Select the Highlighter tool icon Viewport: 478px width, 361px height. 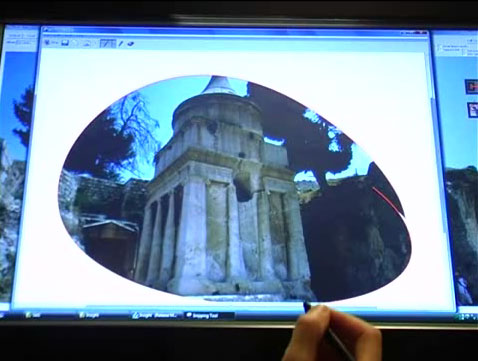pyautogui.click(x=121, y=43)
